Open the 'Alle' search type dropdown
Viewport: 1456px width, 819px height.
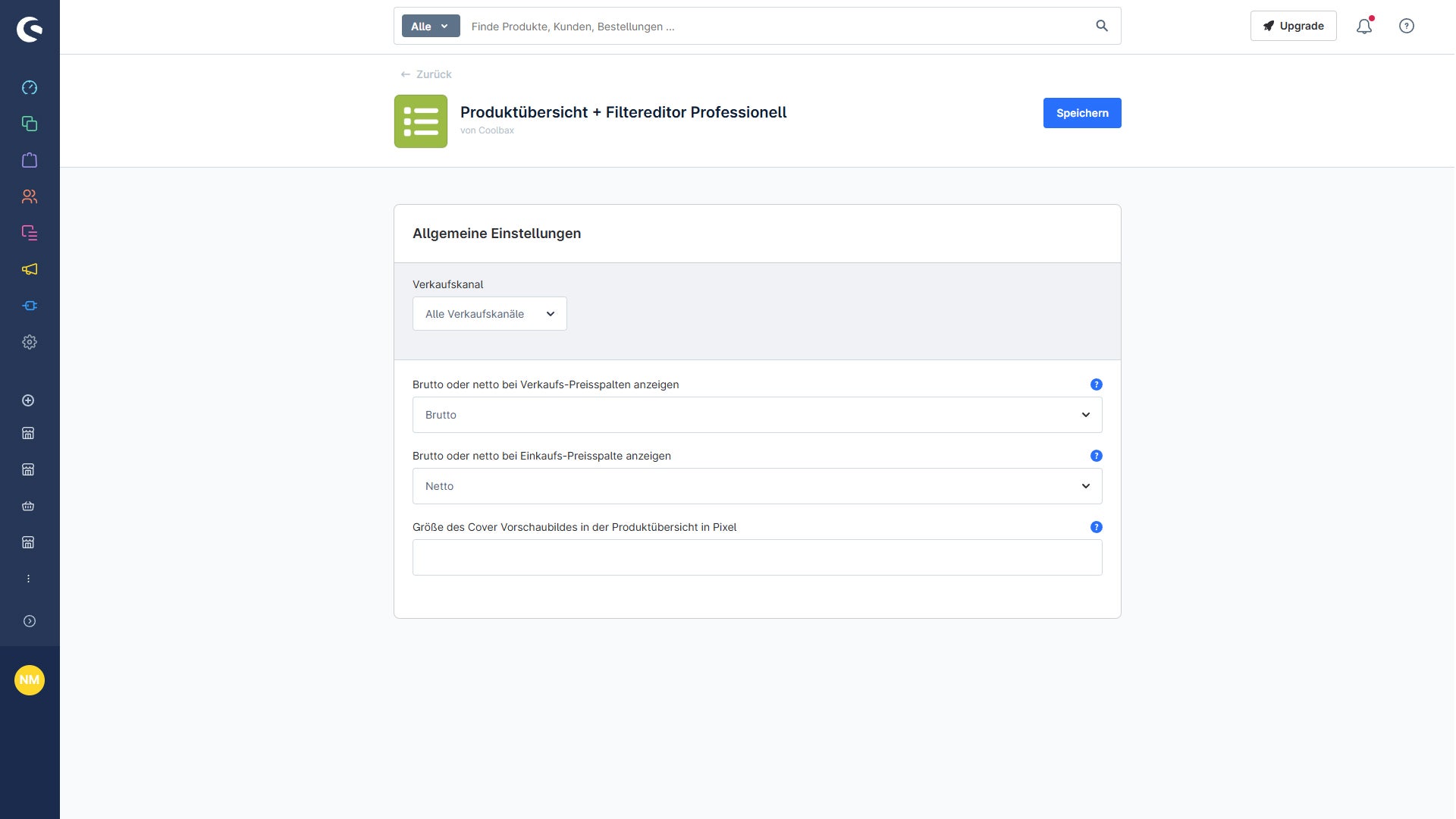point(431,26)
